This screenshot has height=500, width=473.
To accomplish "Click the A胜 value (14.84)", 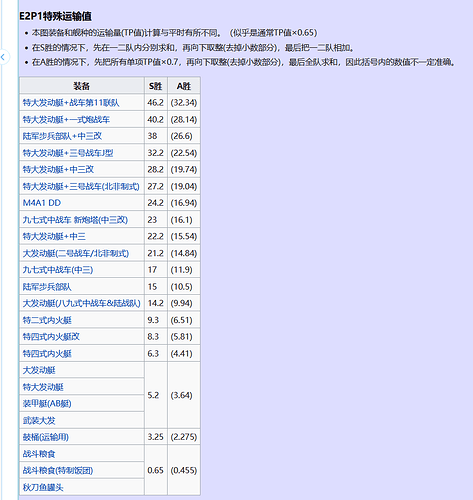I will (x=184, y=253).
